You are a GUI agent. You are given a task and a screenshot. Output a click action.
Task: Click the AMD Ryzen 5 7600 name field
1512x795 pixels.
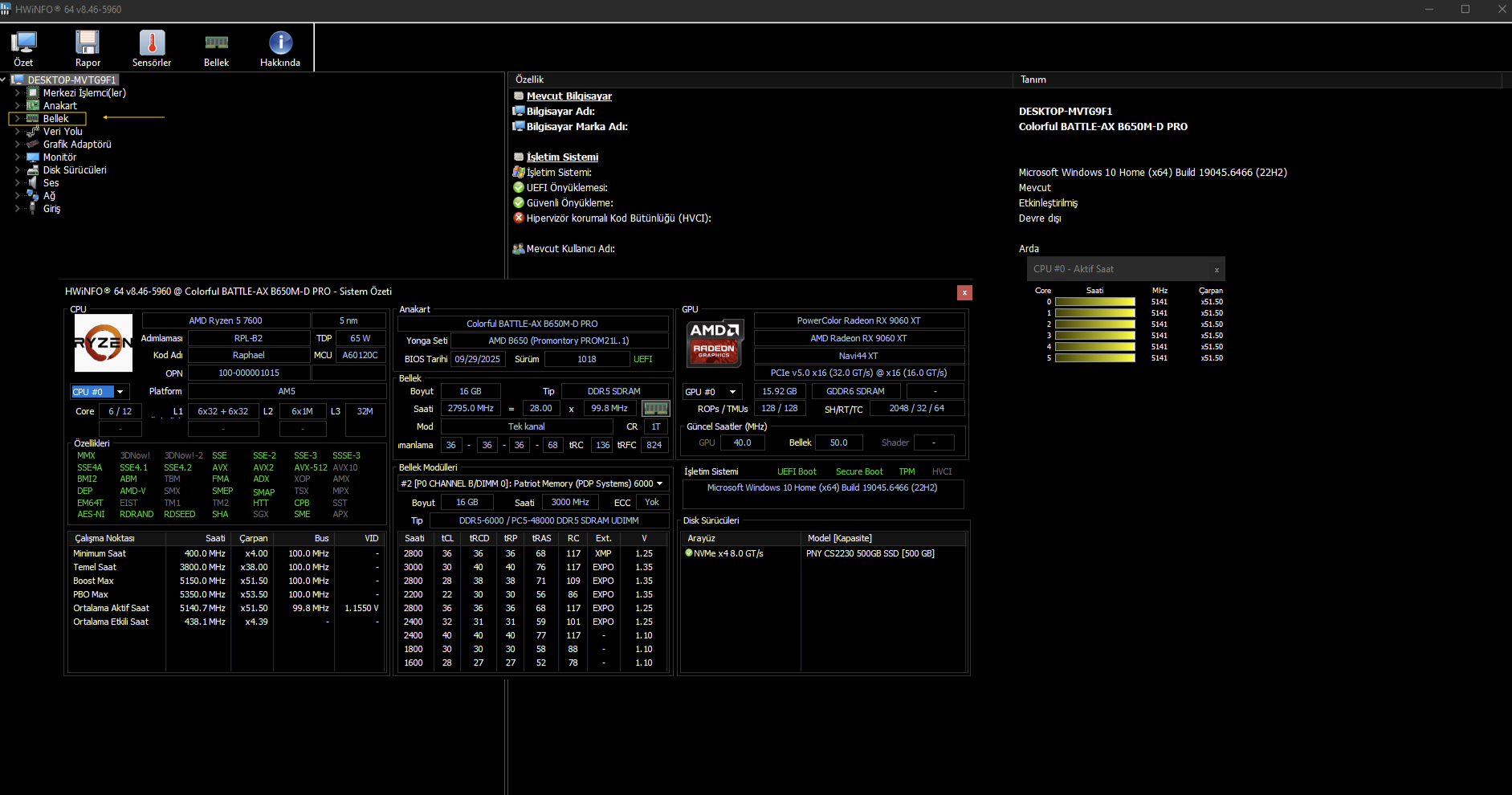pyautogui.click(x=226, y=320)
